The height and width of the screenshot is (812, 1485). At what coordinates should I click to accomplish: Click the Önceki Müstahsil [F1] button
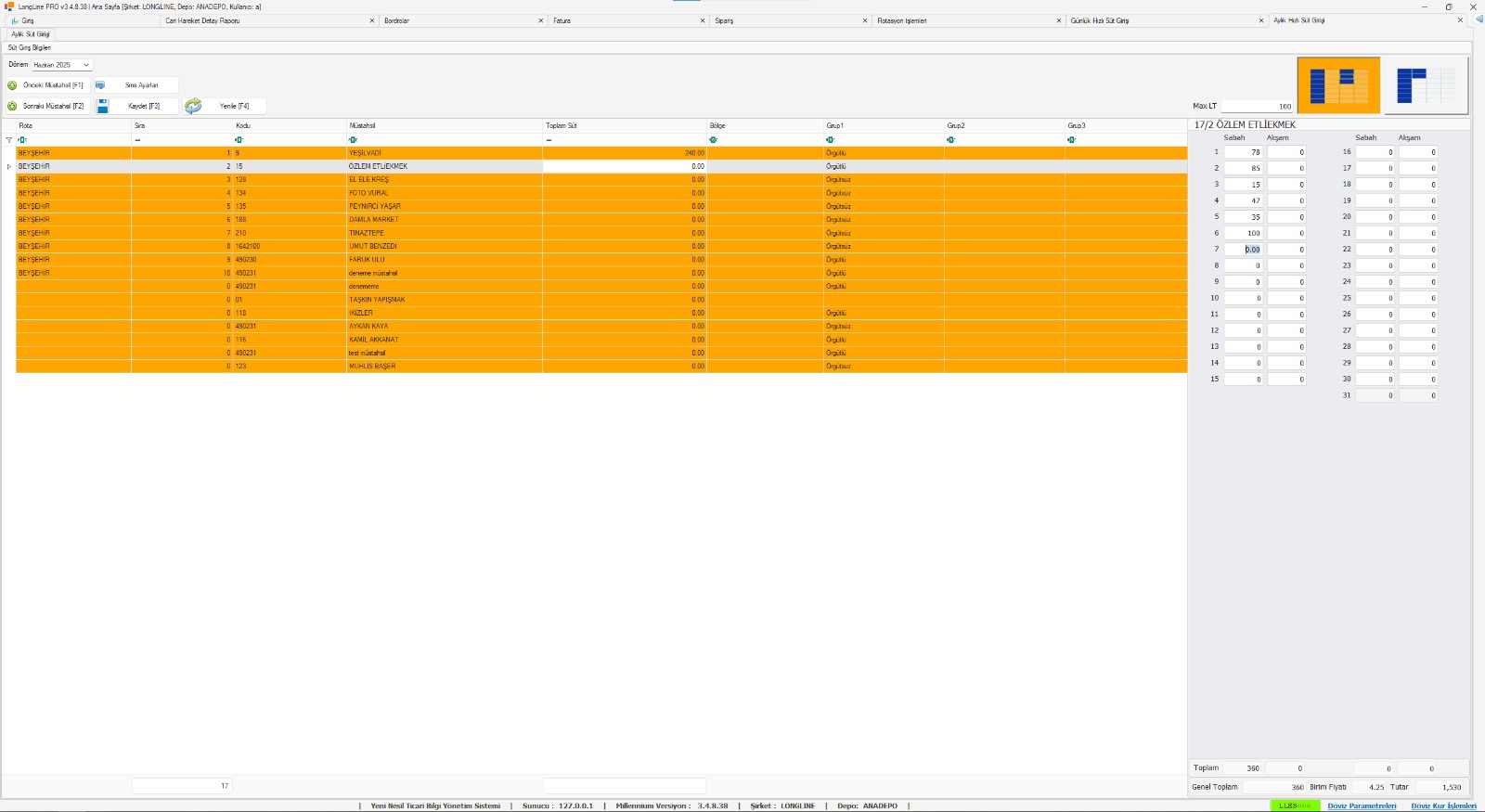46,85
